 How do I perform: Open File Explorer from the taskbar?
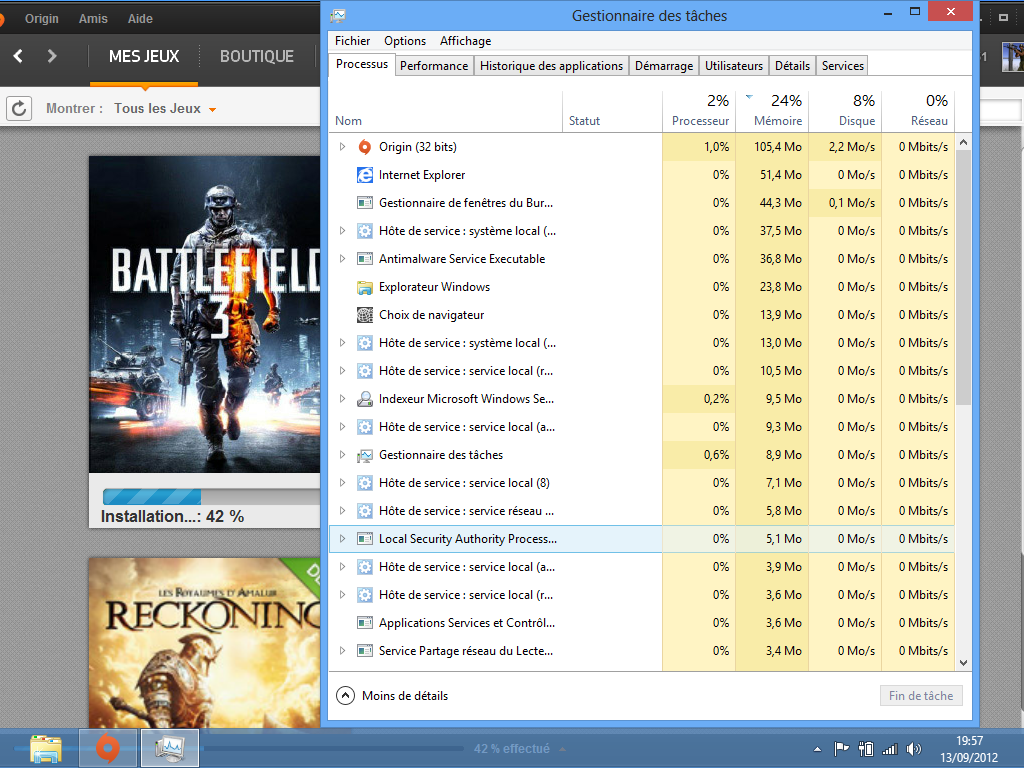pyautogui.click(x=46, y=748)
